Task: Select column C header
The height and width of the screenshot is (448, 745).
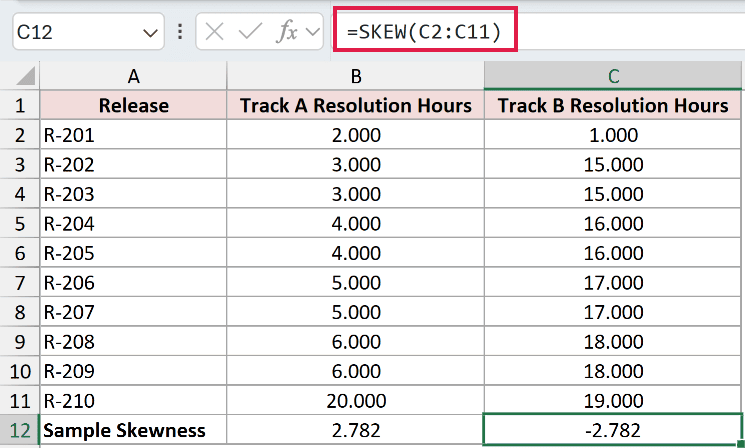Action: (613, 76)
